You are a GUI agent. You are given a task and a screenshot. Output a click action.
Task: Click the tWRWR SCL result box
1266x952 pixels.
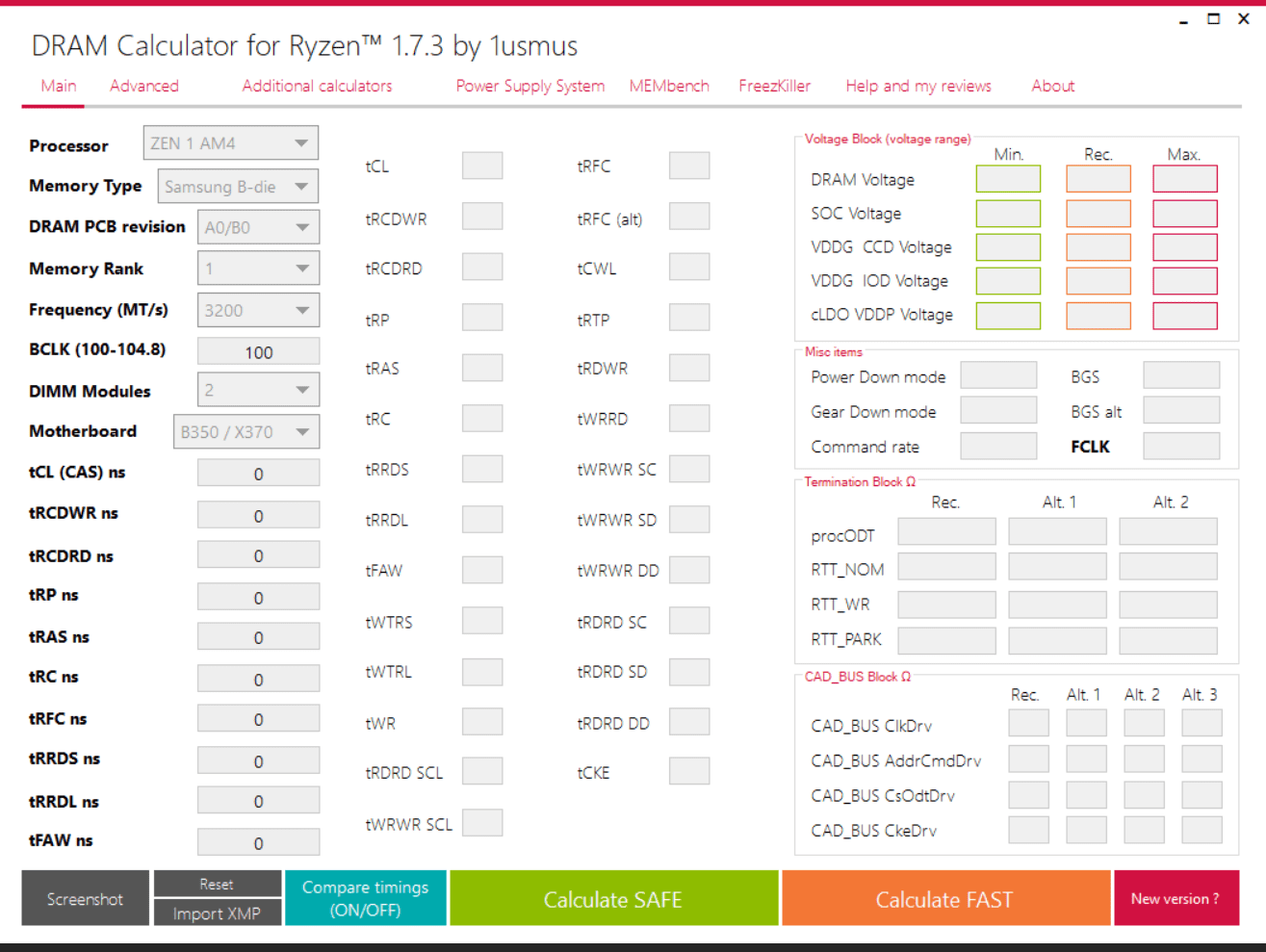pos(482,823)
